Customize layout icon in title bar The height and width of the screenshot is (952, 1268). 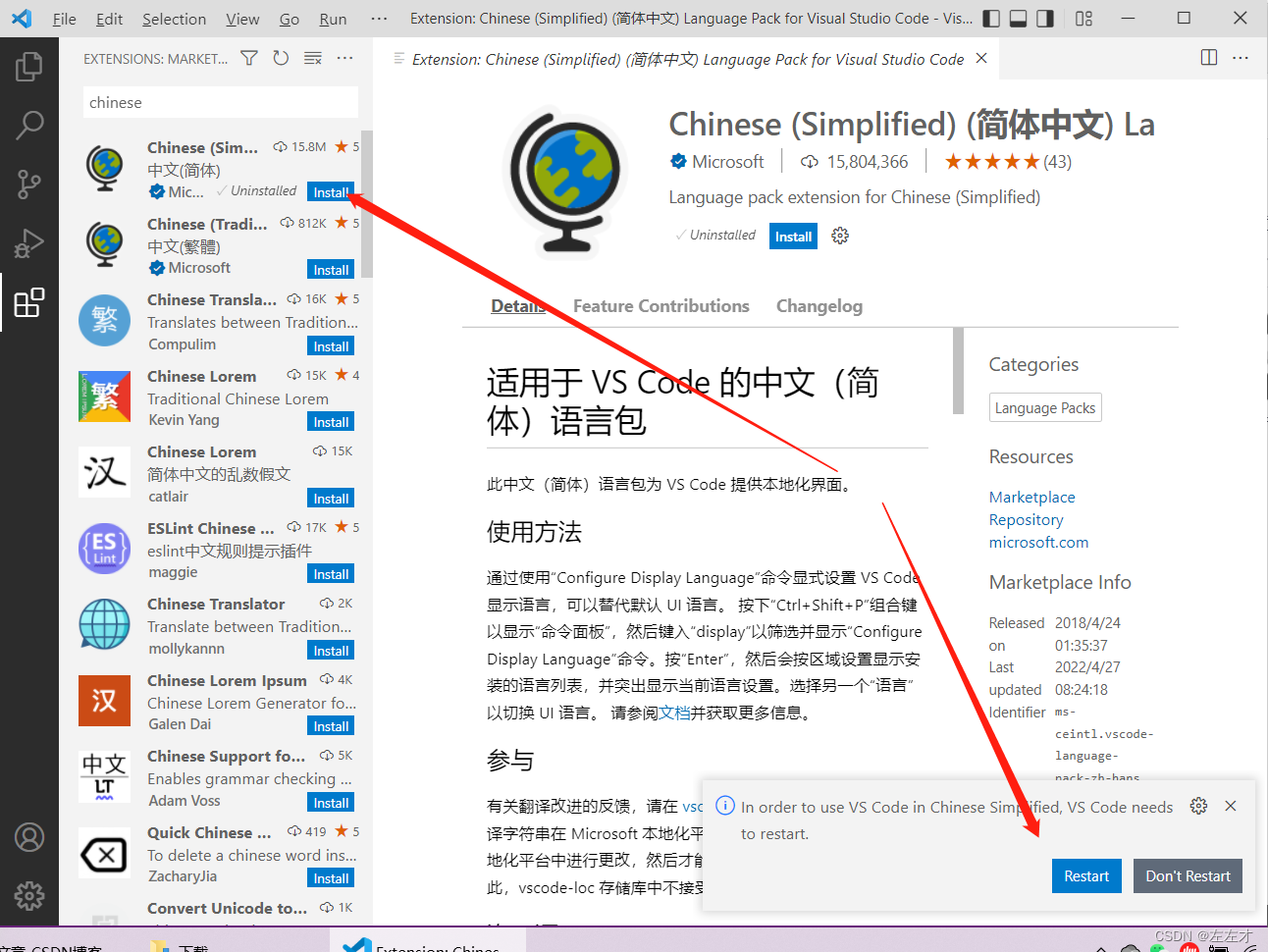(1083, 18)
